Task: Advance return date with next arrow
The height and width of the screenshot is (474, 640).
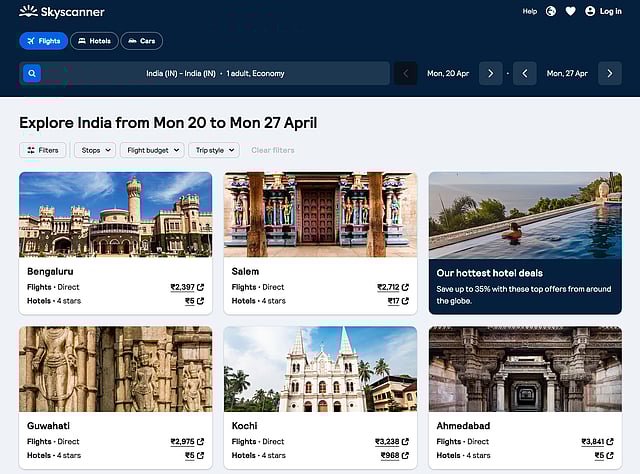Action: pos(610,73)
